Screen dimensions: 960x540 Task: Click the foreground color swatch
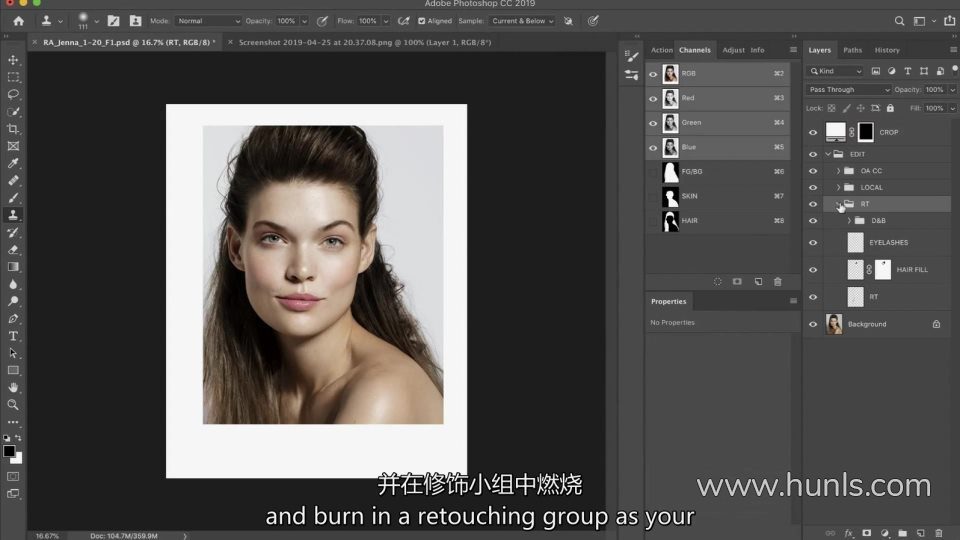pos(9,451)
